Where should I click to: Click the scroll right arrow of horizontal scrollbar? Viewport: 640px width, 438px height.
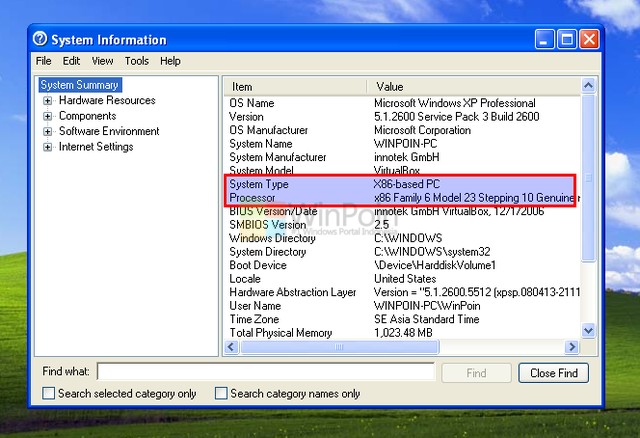pos(572,347)
